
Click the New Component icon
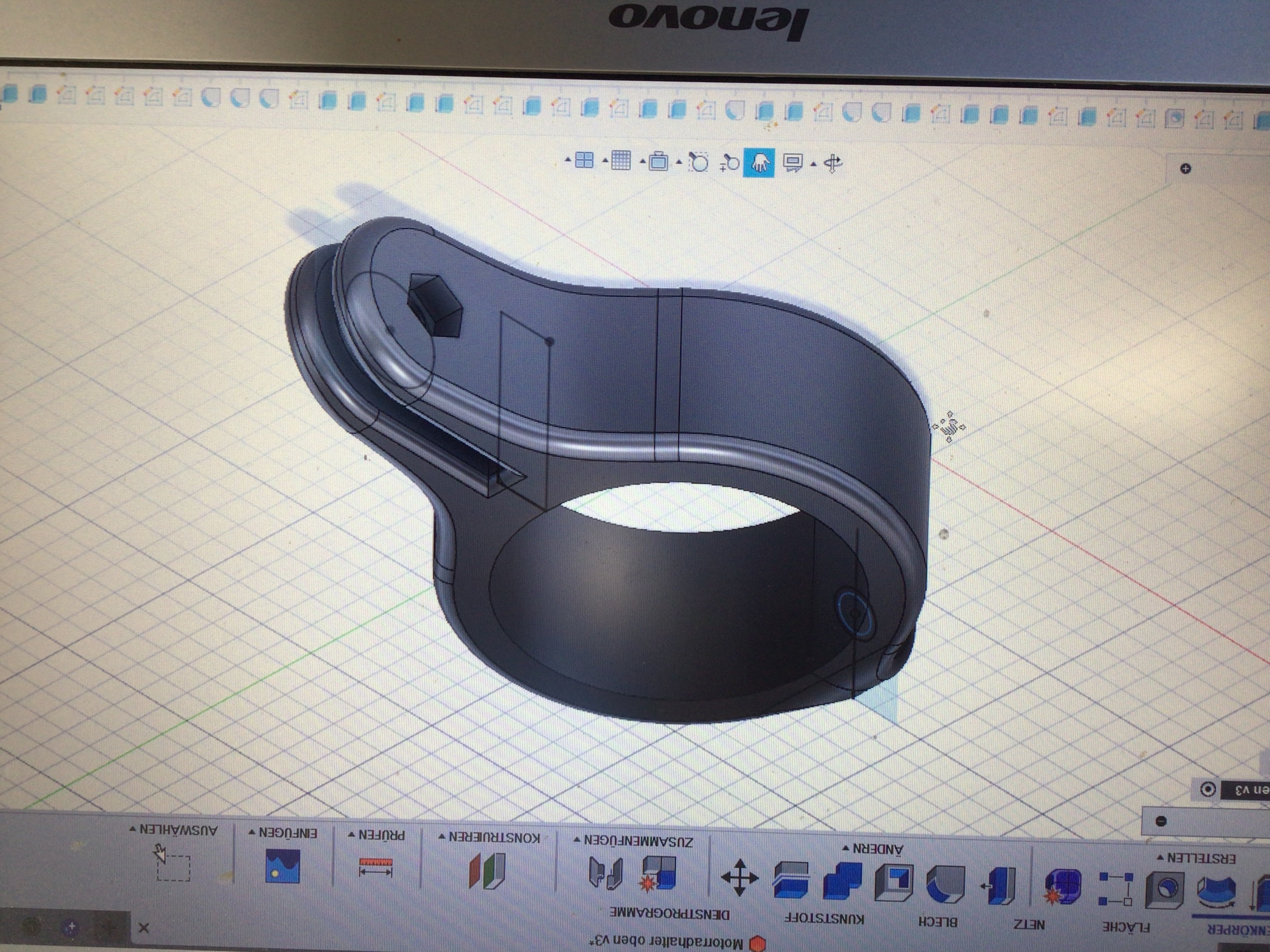(x=658, y=875)
